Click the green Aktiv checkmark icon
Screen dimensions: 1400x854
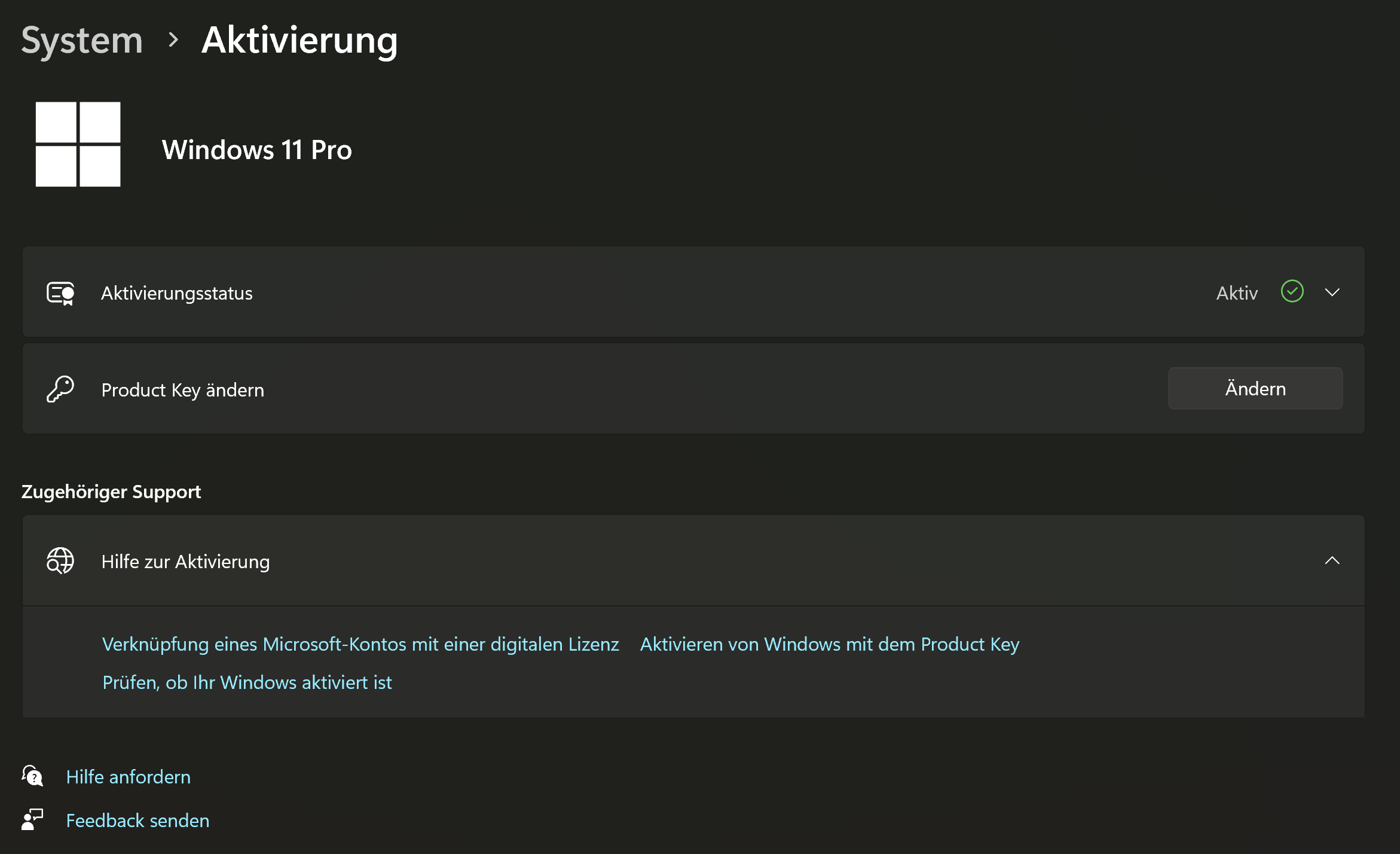tap(1292, 292)
